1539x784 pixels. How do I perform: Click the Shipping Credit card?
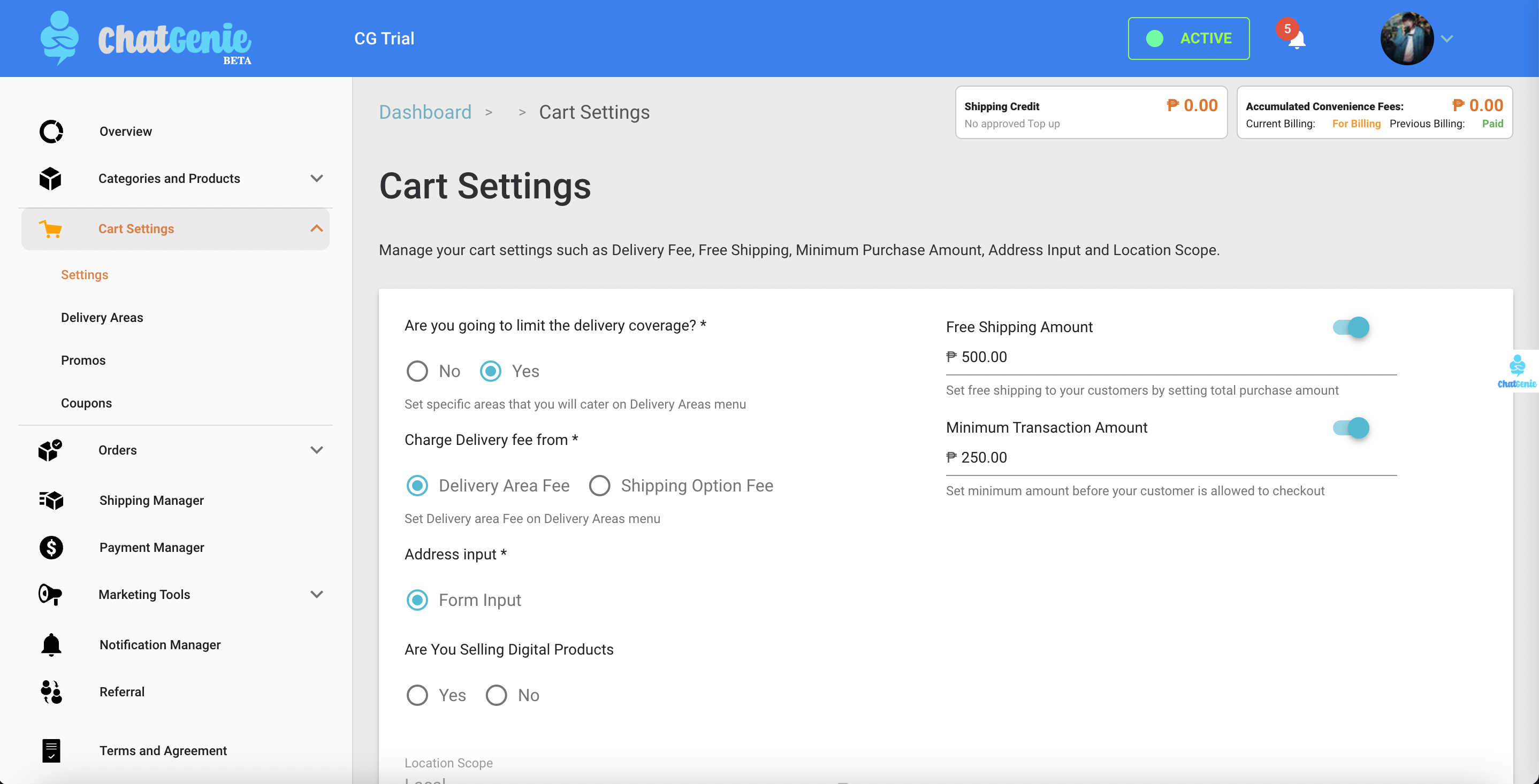[x=1091, y=113]
